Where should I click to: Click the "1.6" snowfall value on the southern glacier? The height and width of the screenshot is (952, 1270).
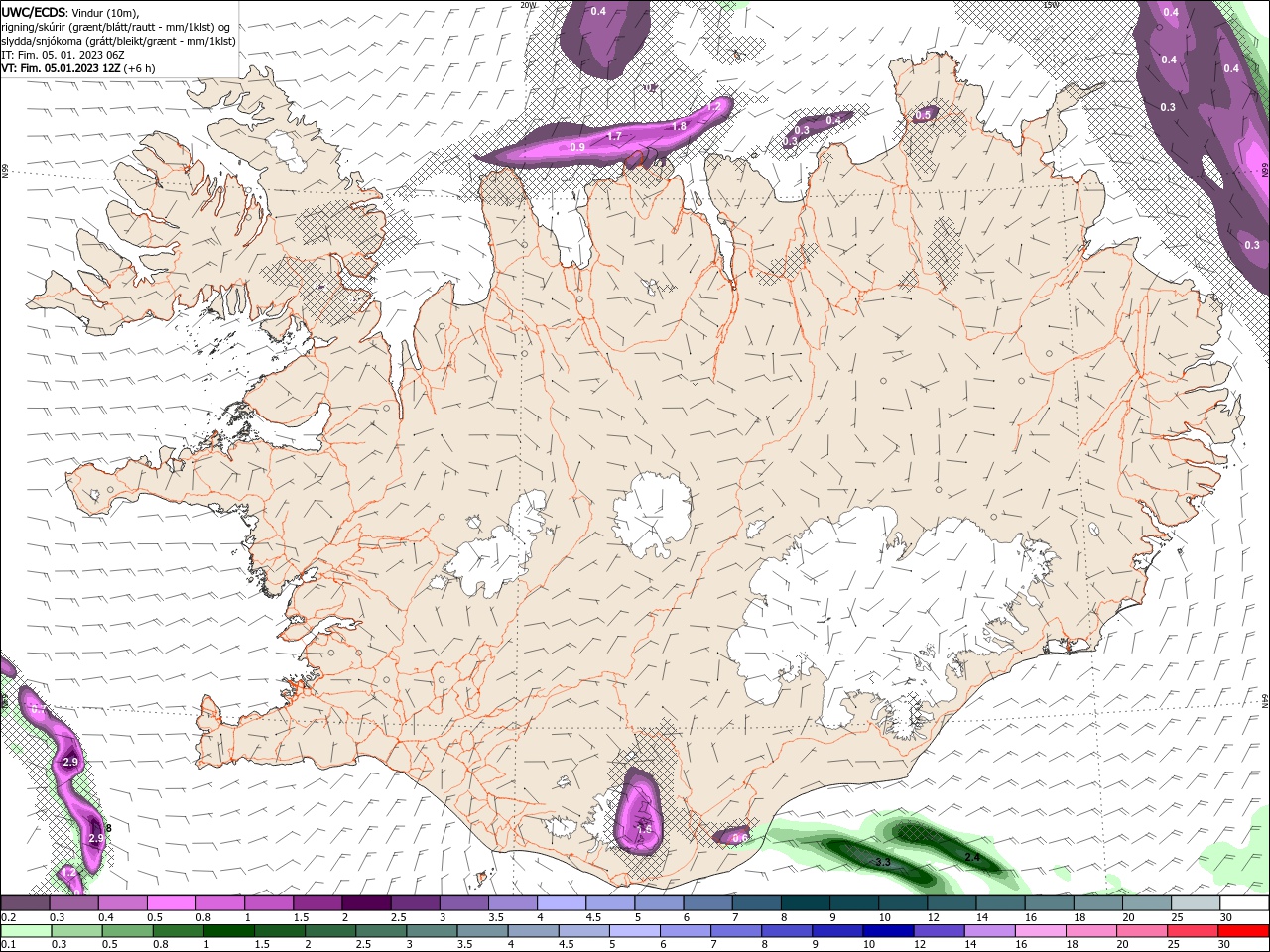[643, 829]
